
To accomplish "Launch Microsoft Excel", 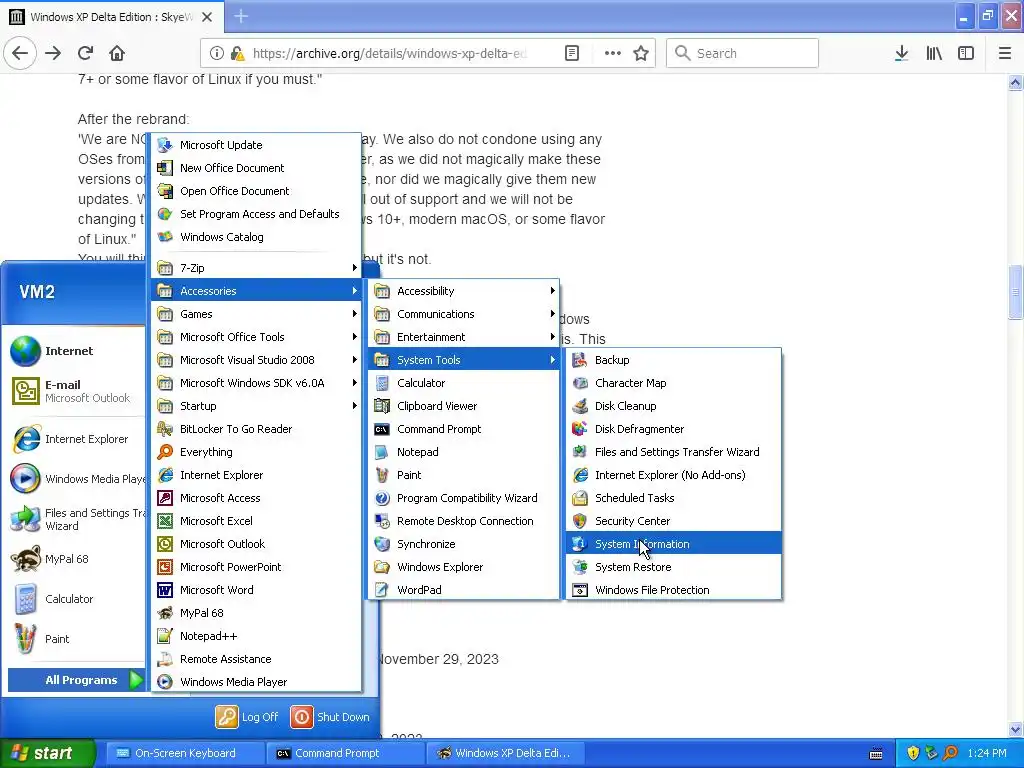I will [x=256, y=520].
